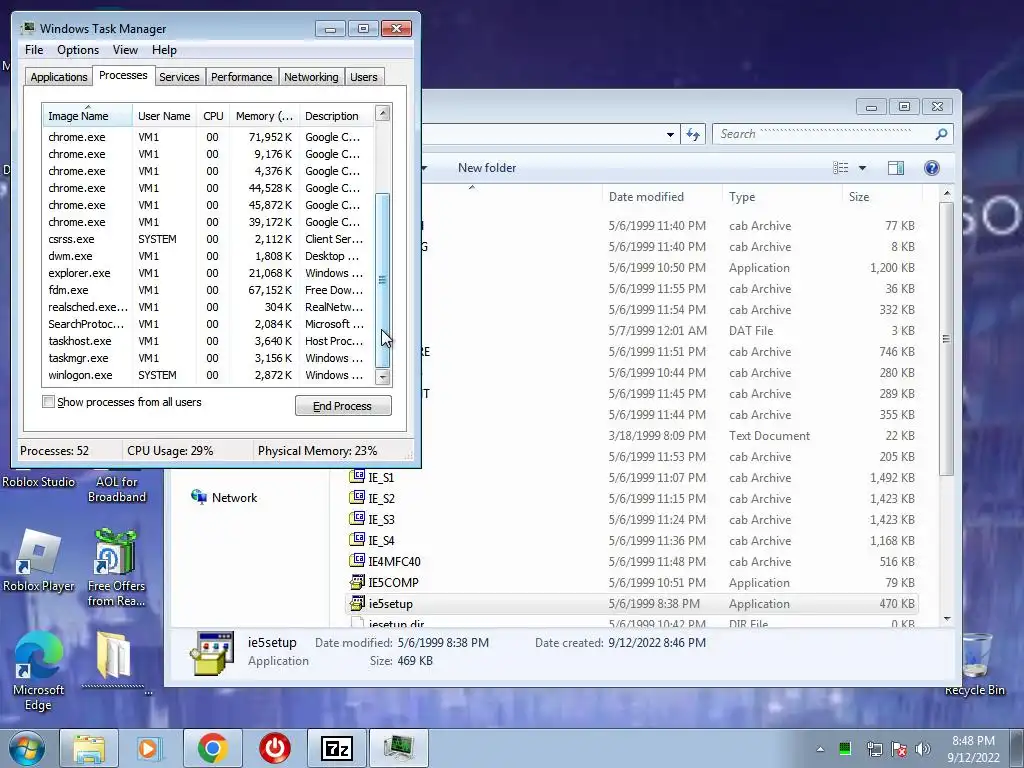The image size is (1024, 768).
Task: Select the taskmgr.exe process row
Action: point(208,358)
